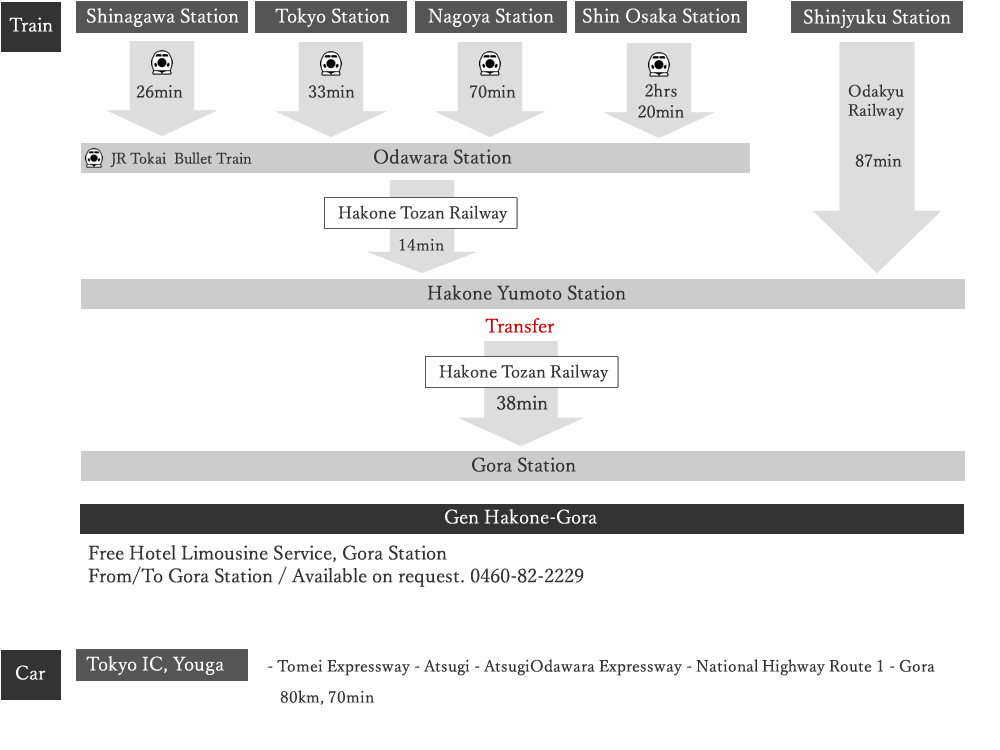Image resolution: width=1000 pixels, height=750 pixels.
Task: Click the JR Tokai Bullet Train label
Action: (181, 159)
